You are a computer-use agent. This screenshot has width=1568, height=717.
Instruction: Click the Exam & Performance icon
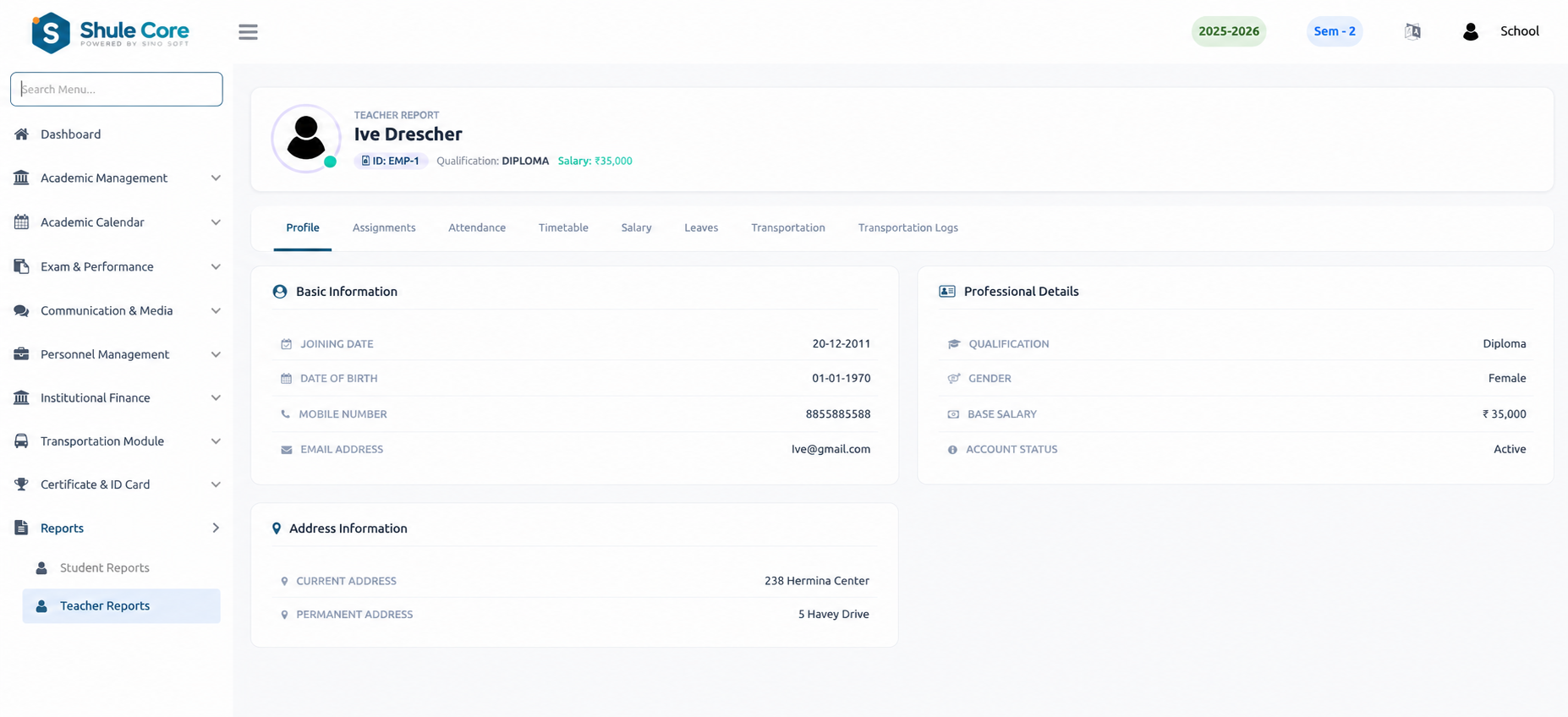[x=21, y=266]
